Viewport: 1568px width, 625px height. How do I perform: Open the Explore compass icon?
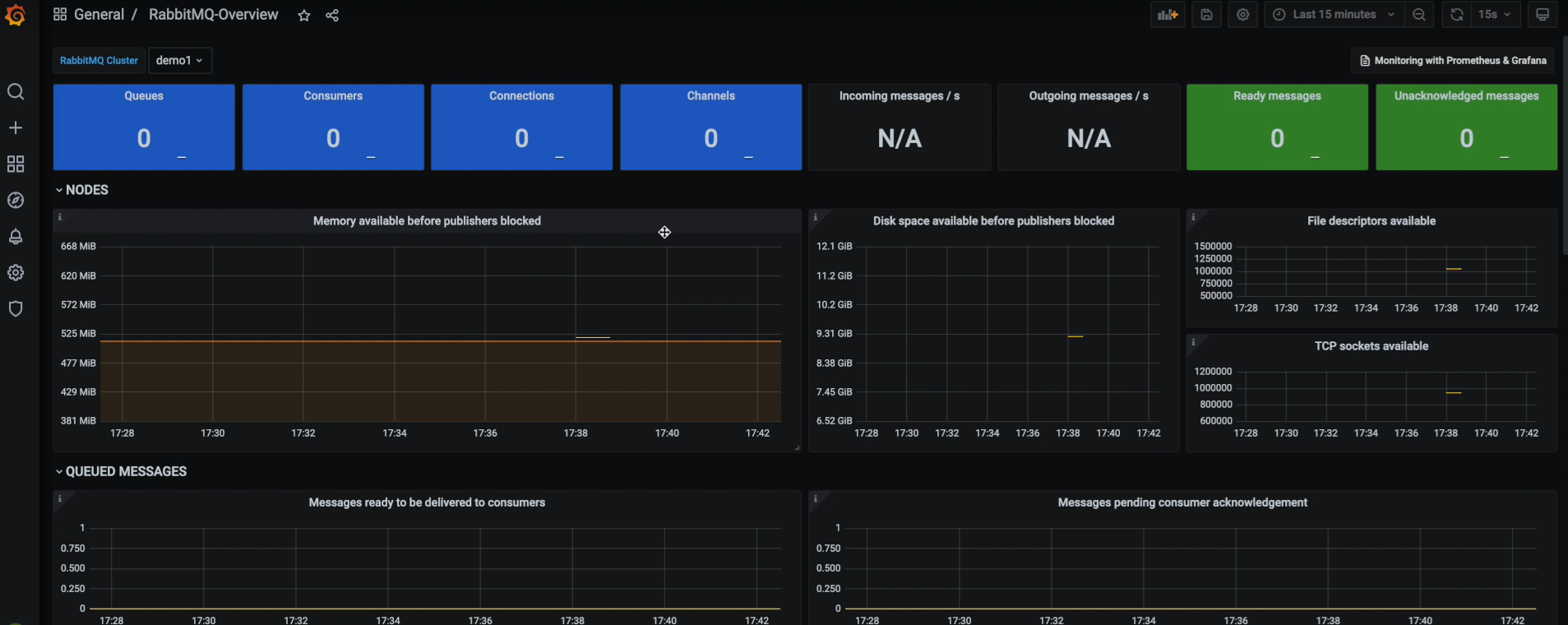coord(16,200)
